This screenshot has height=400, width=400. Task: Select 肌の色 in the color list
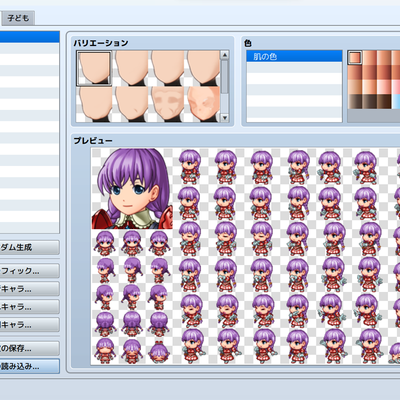coord(294,56)
